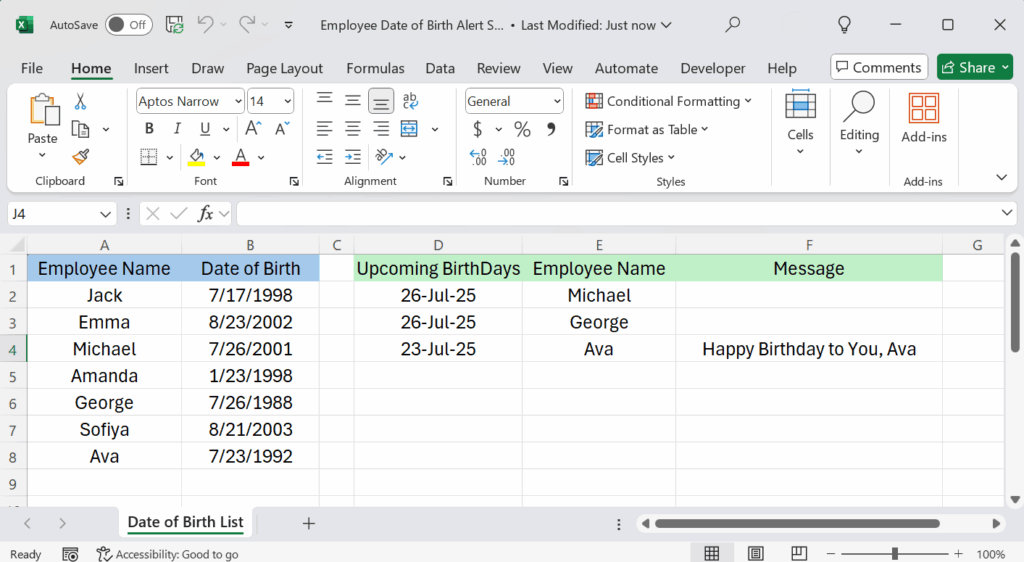Switch to Page Break Preview view icon
The height and width of the screenshot is (562, 1024).
click(800, 553)
